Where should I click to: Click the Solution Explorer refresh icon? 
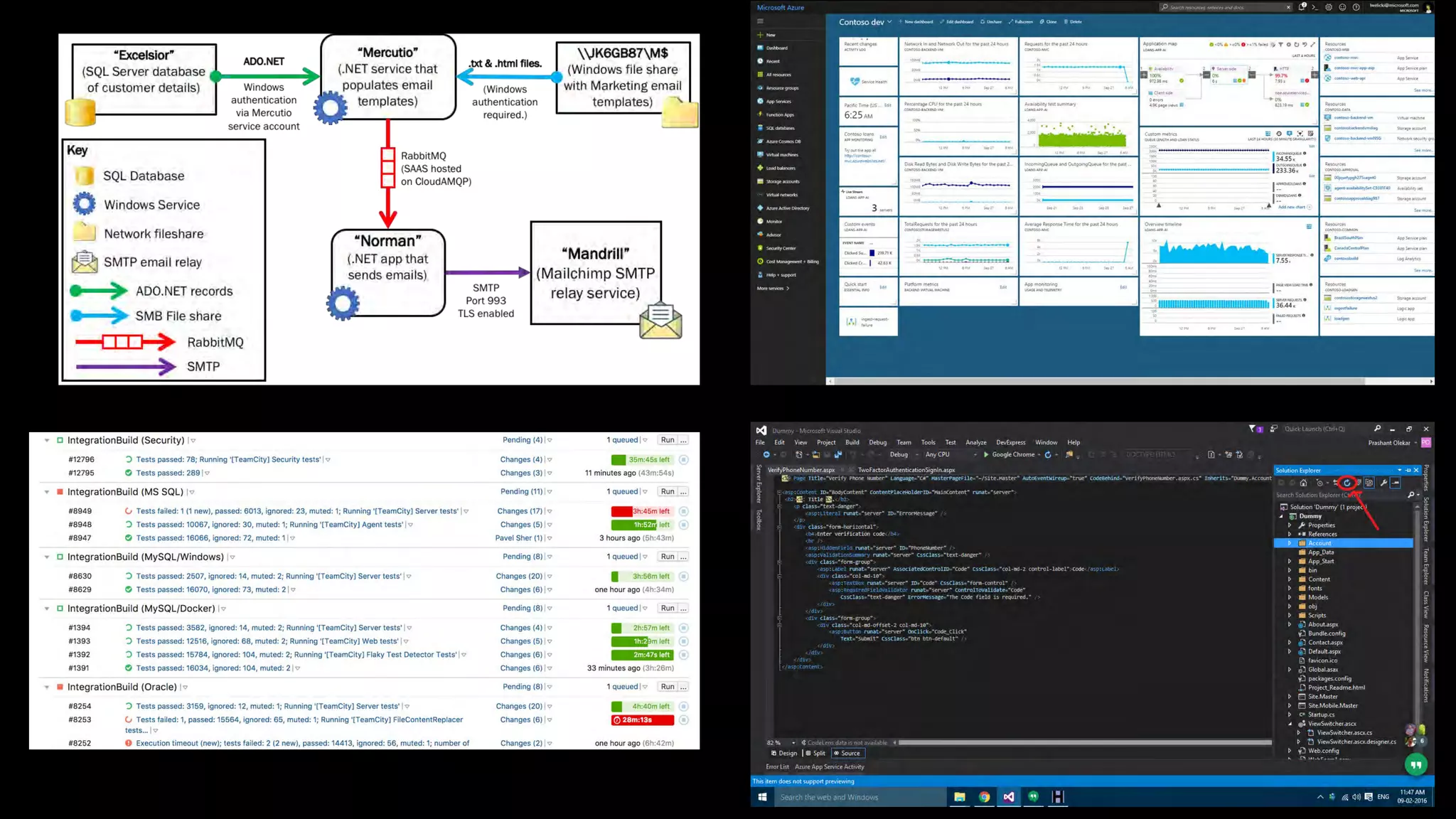1347,483
